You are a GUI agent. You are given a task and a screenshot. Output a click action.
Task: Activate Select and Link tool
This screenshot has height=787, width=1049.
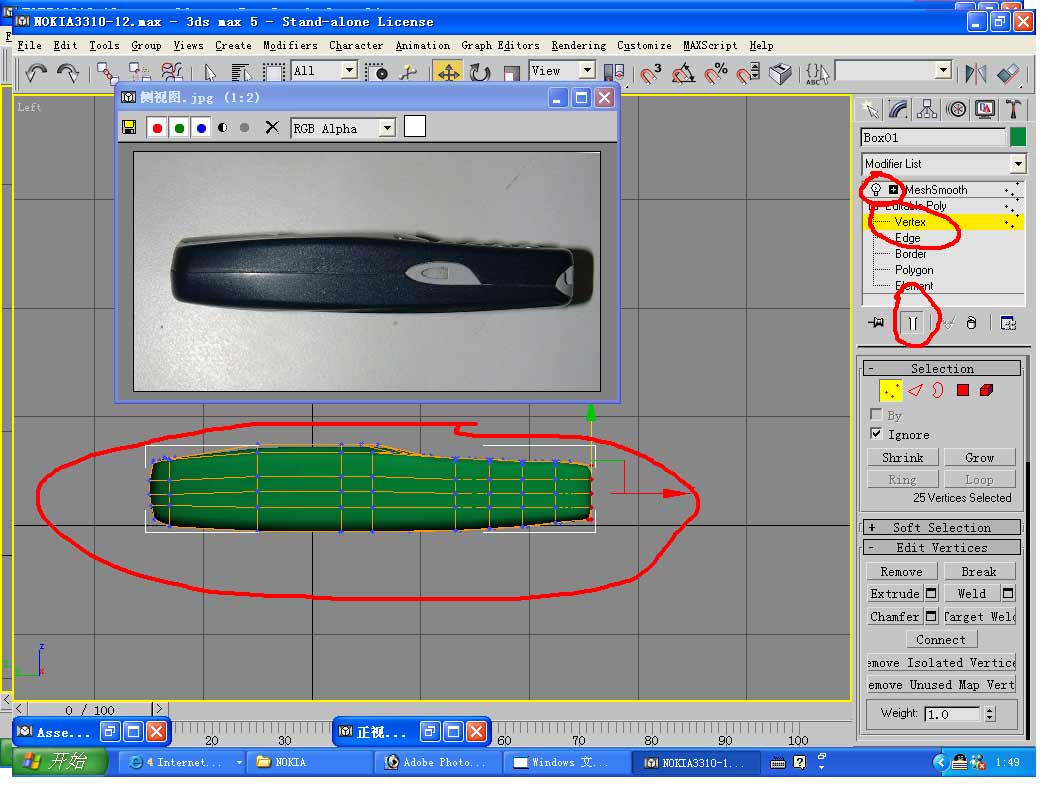tap(107, 72)
